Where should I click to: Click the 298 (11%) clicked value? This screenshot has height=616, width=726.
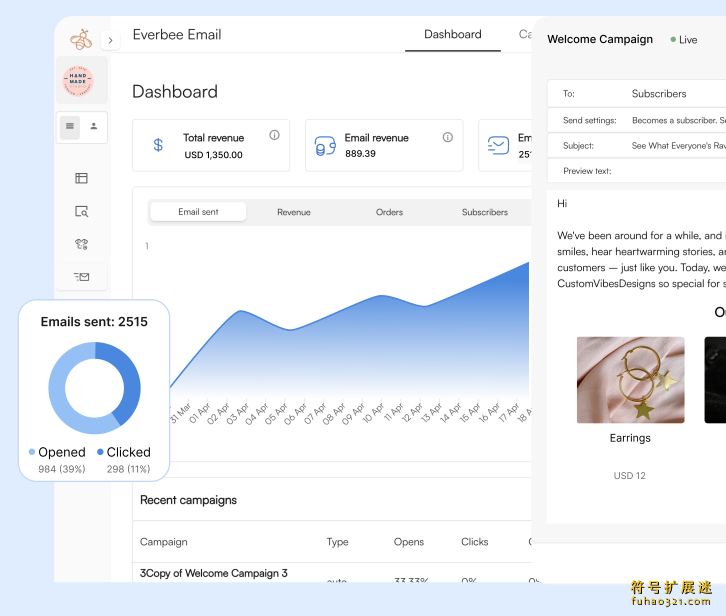[128, 469]
